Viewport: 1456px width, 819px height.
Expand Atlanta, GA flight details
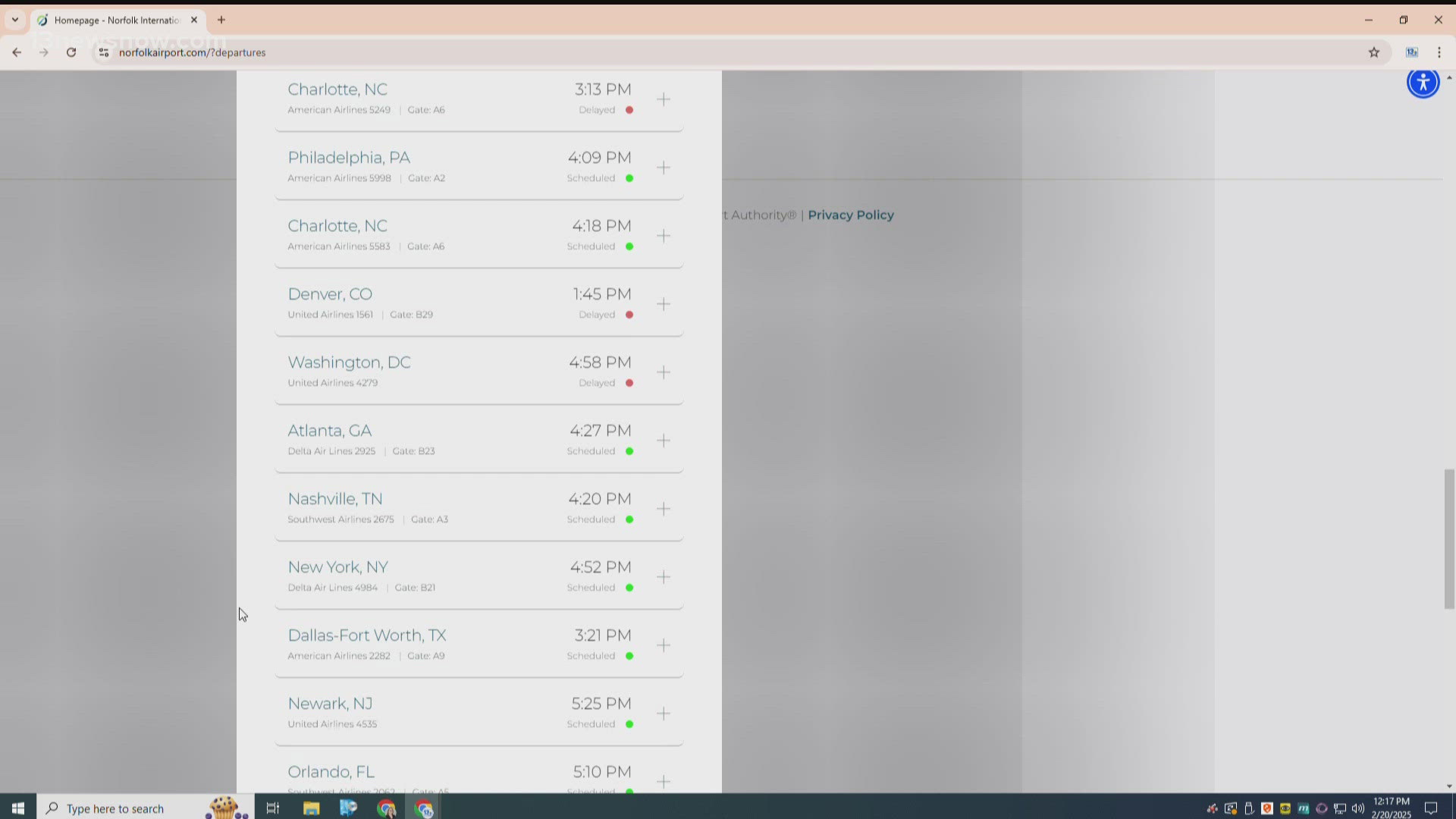664,441
